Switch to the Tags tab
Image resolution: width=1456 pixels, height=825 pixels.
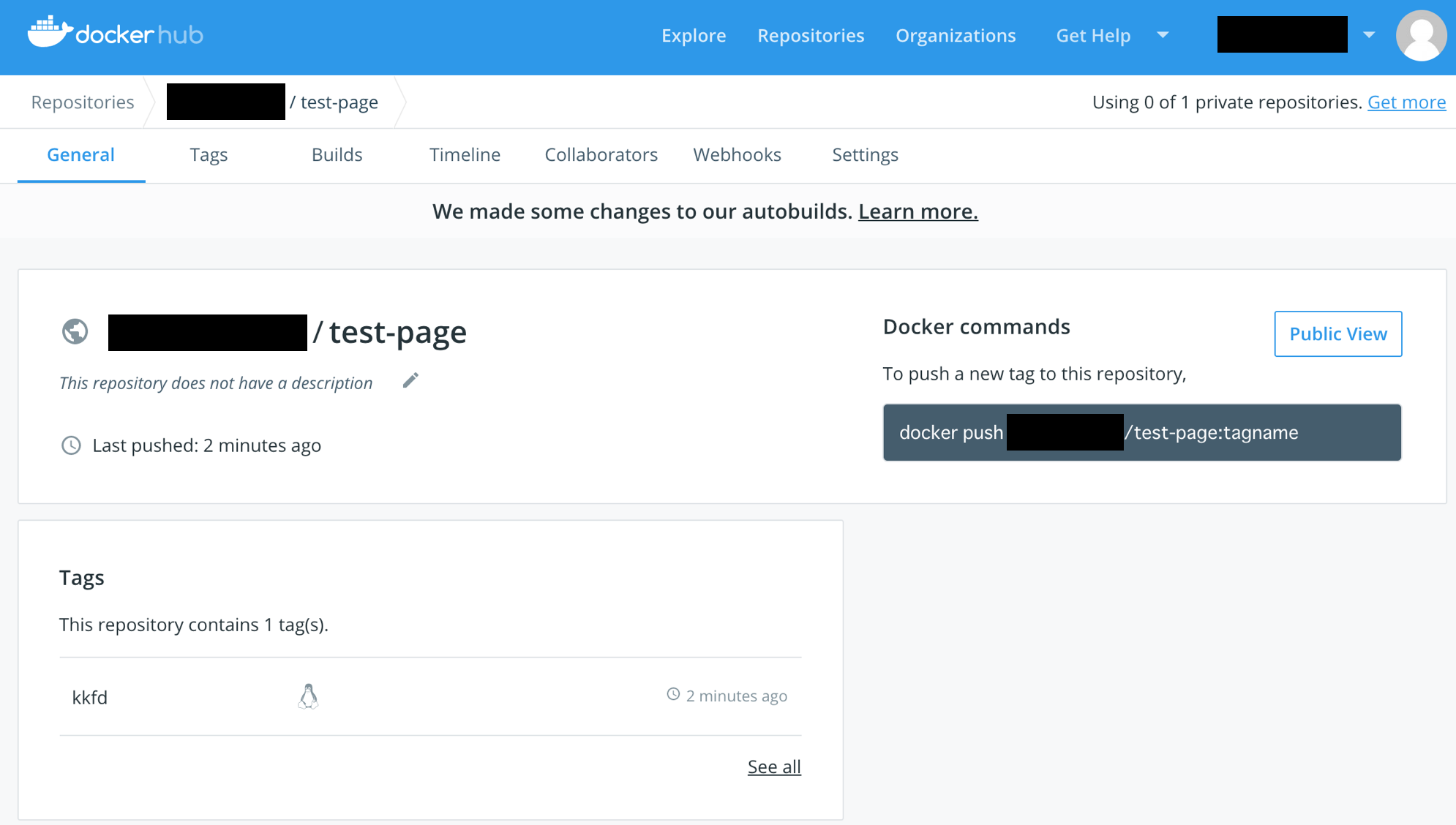[209, 155]
